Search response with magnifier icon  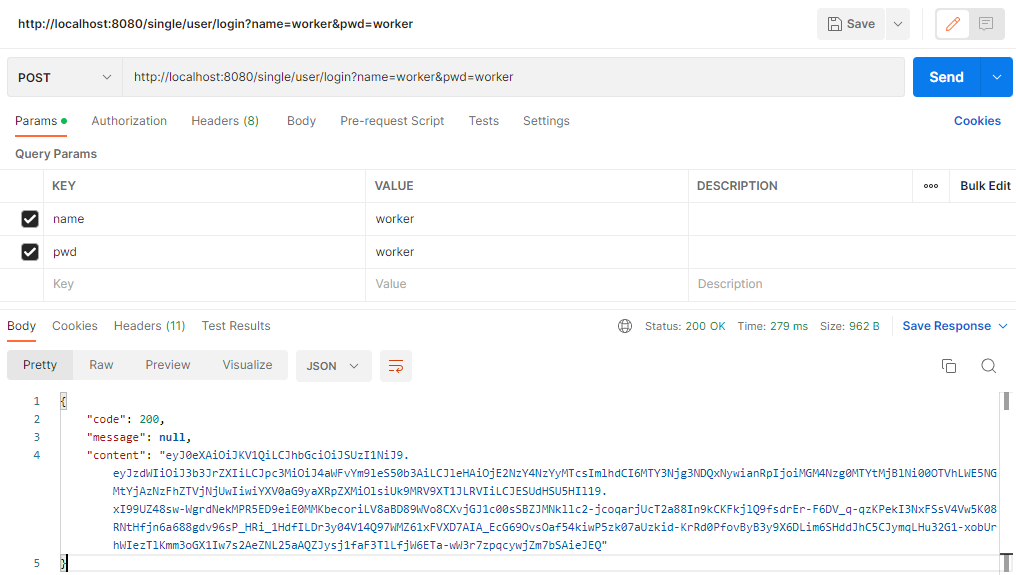click(x=988, y=366)
